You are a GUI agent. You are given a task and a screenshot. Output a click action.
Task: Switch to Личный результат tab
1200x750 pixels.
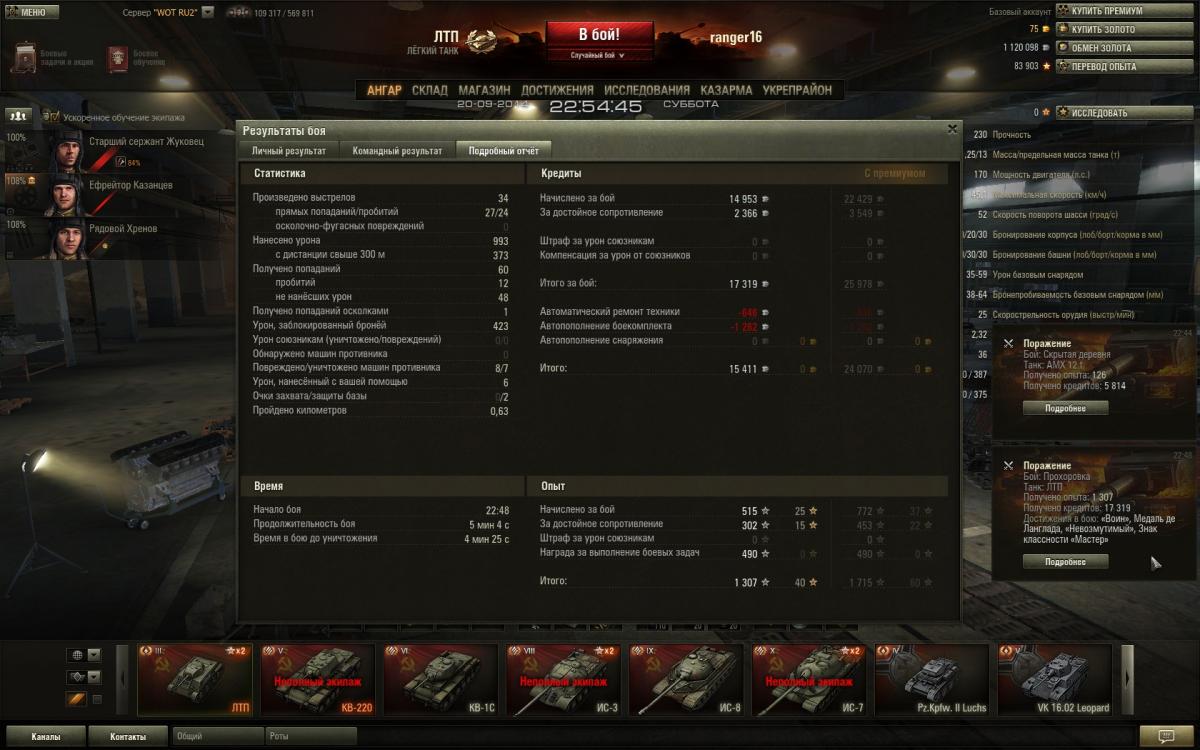tap(289, 151)
